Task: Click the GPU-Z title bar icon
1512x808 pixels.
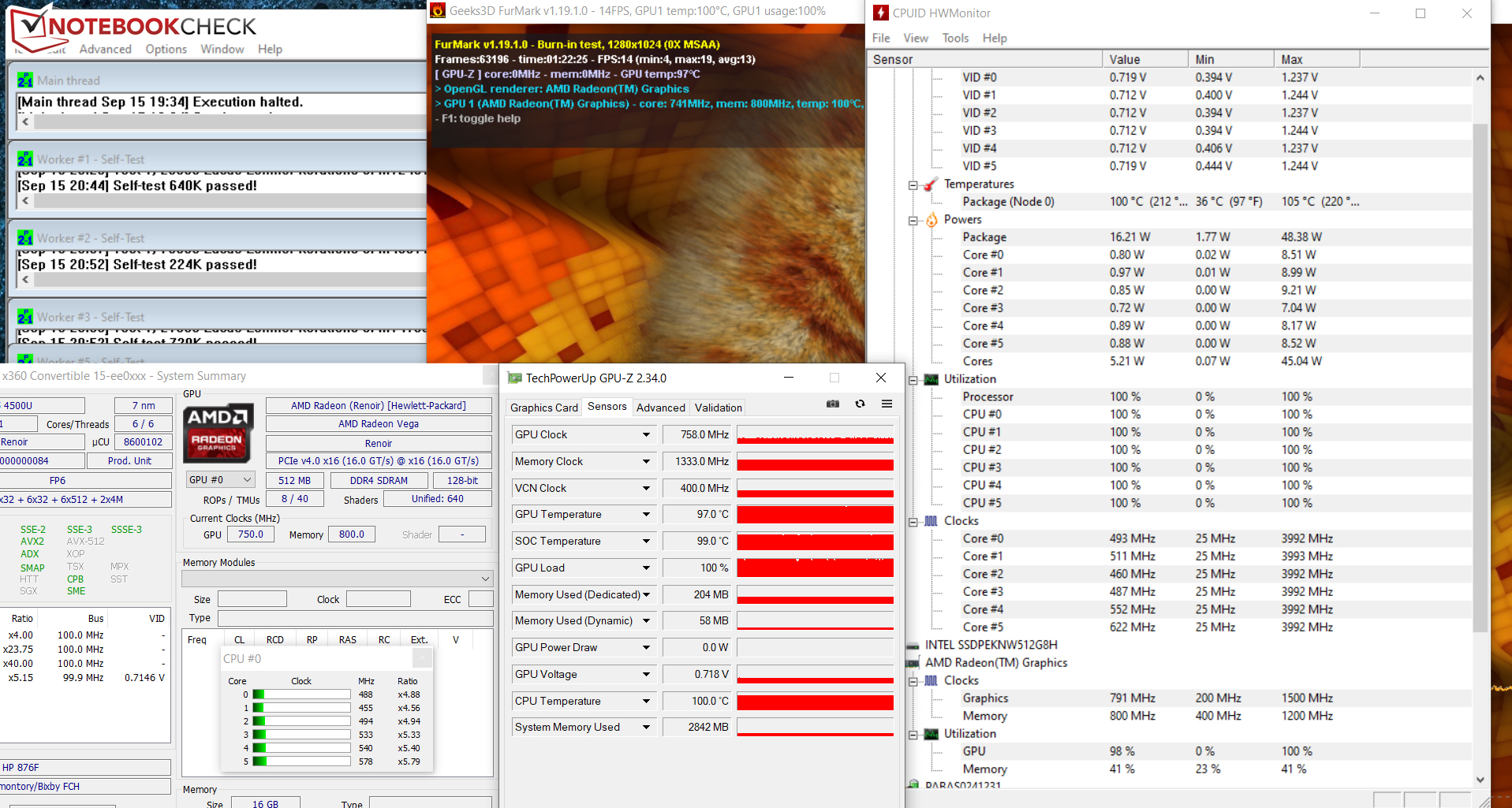Action: [x=514, y=378]
